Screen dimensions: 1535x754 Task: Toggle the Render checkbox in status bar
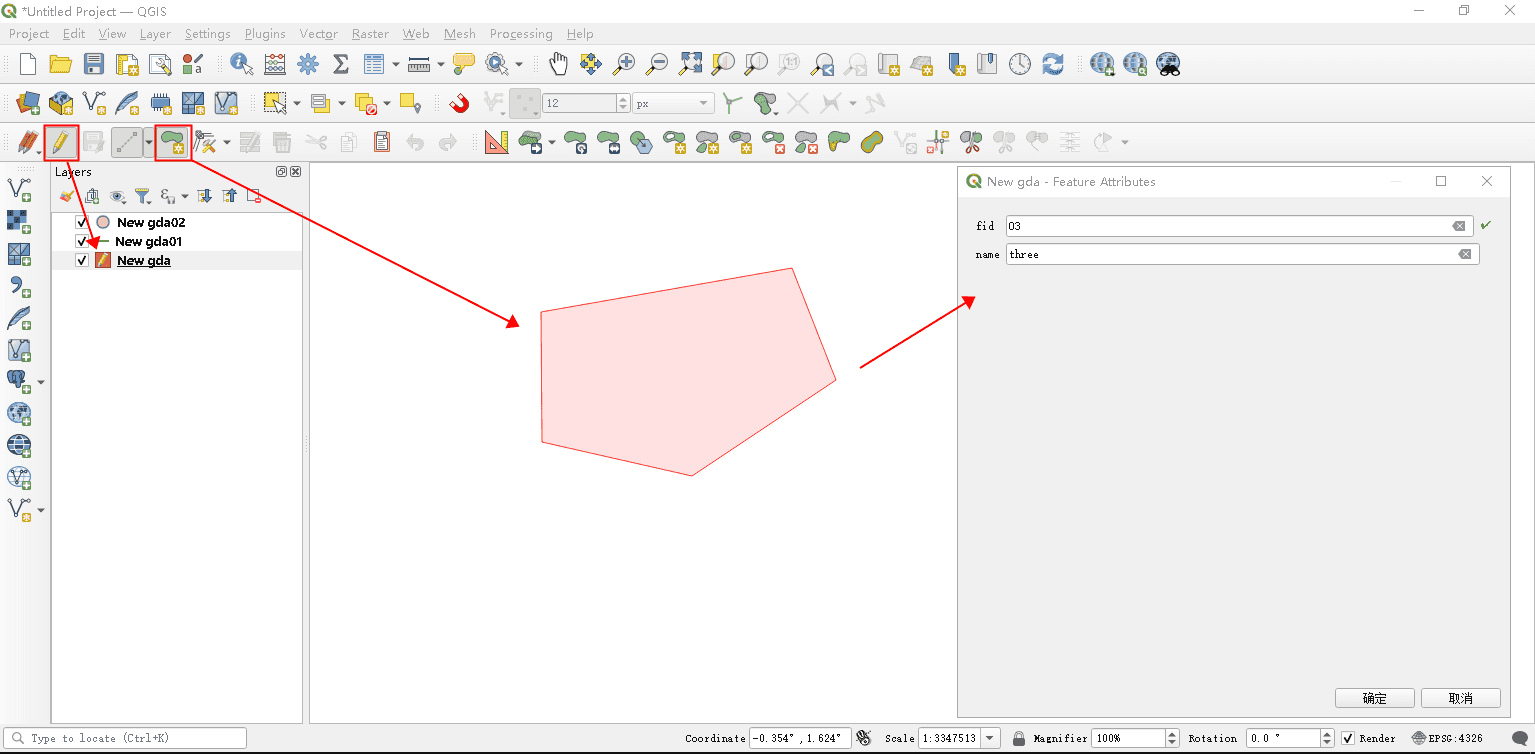click(1348, 738)
